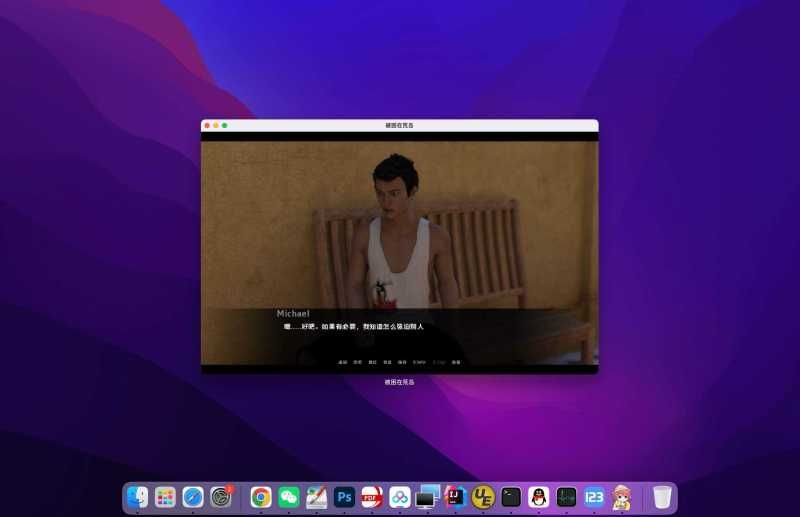This screenshot has width=800, height=517.
Task: Click the game window title text
Action: pos(399,125)
